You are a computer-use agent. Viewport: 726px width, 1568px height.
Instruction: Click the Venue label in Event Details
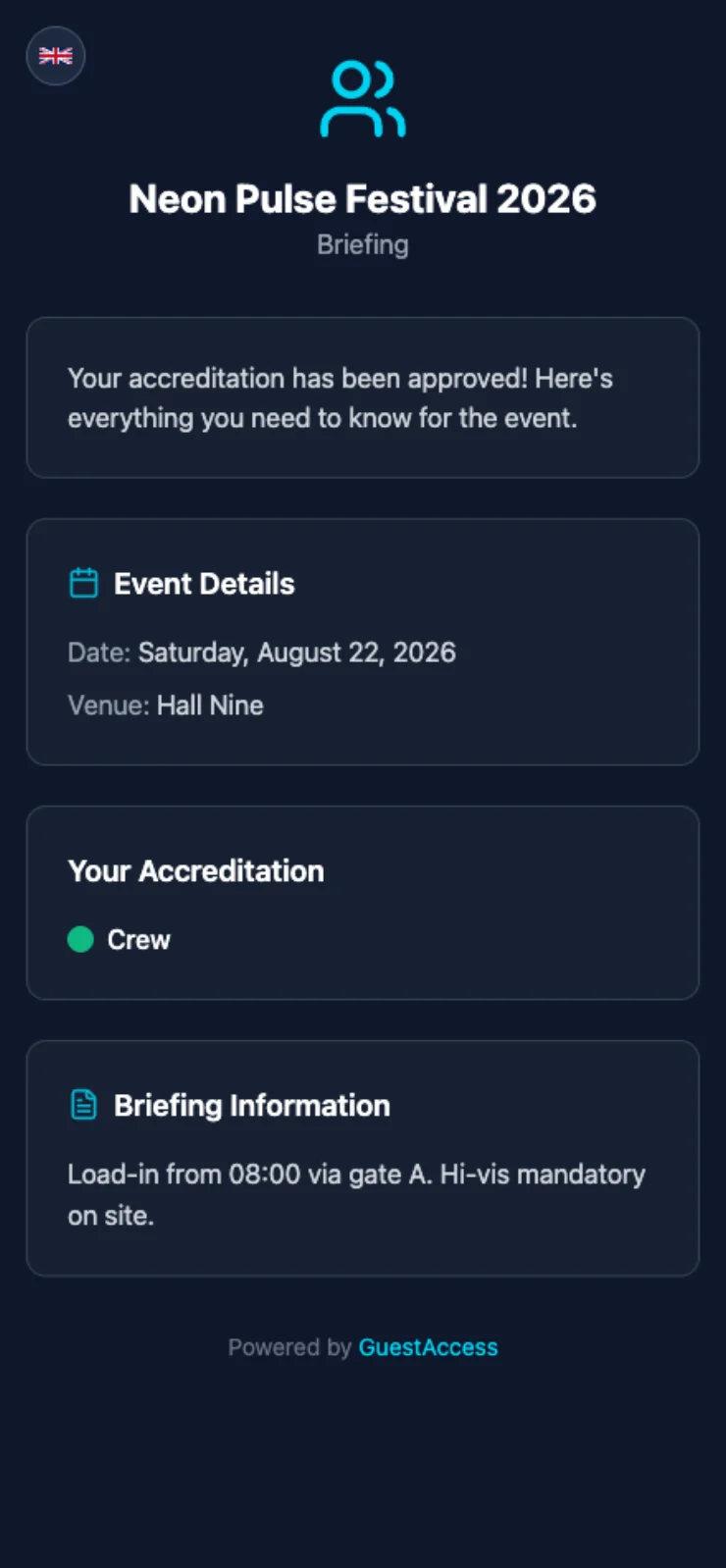[x=109, y=706]
